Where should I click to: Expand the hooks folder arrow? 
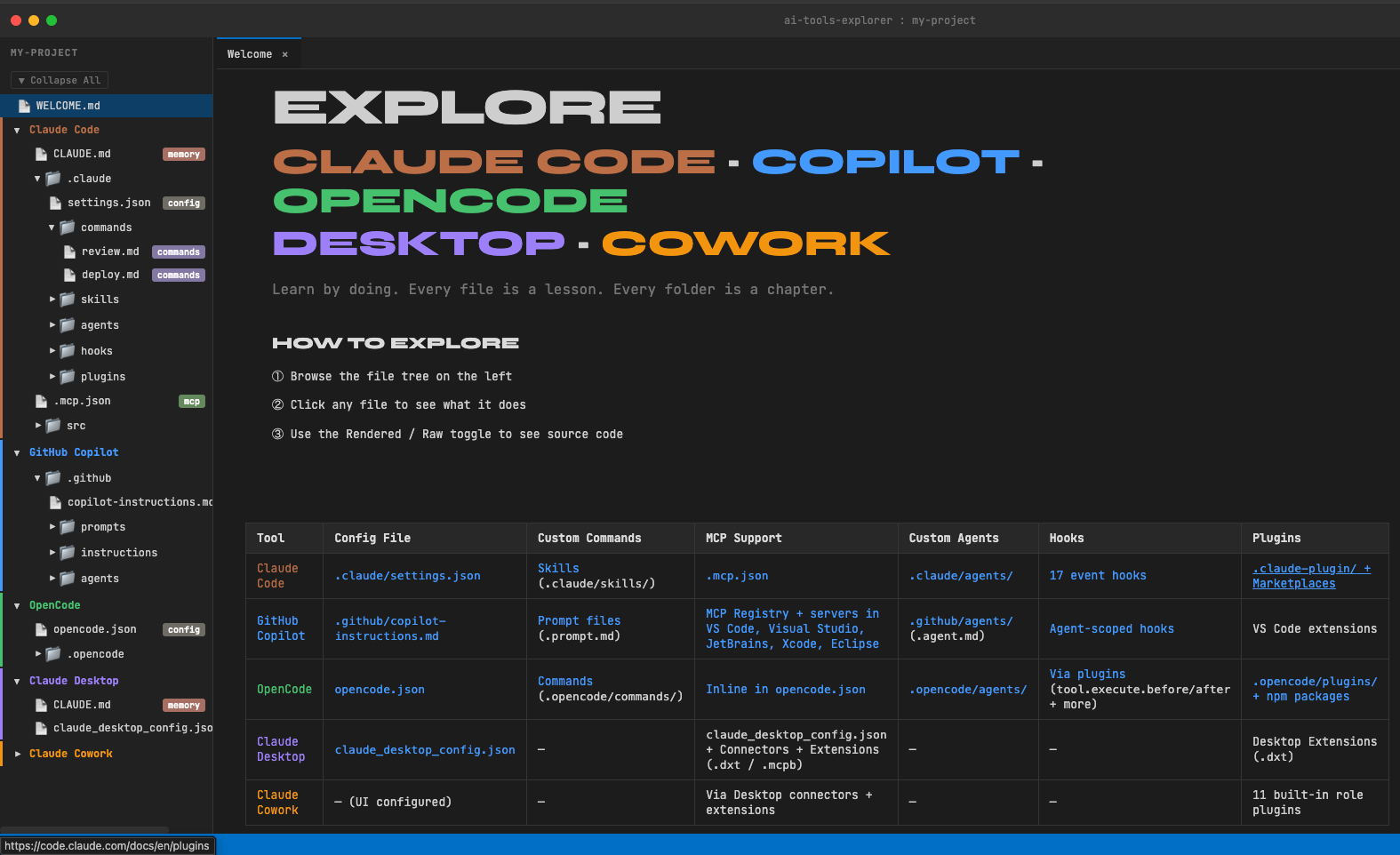coord(52,351)
